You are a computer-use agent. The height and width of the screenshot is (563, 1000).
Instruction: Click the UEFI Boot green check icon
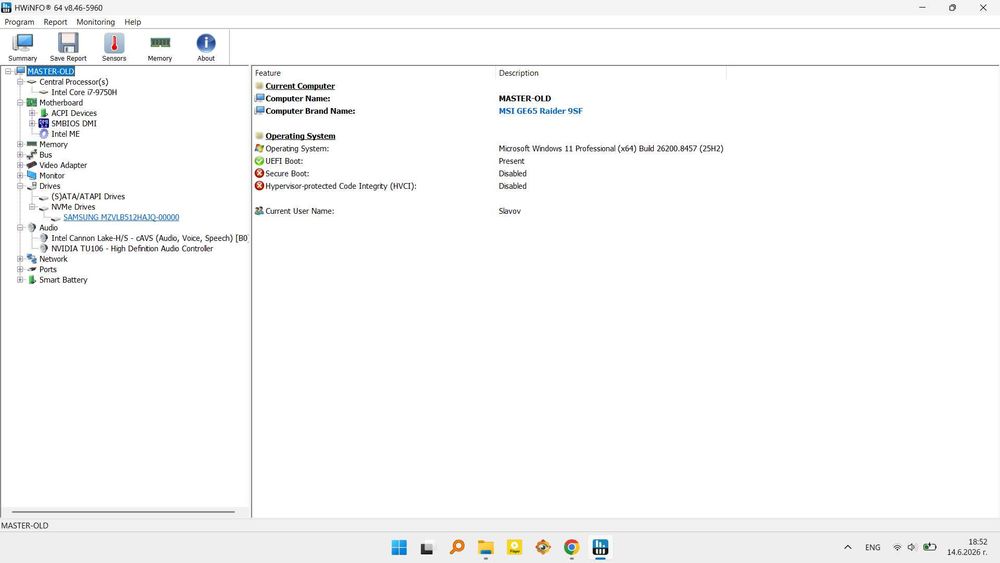pos(259,161)
